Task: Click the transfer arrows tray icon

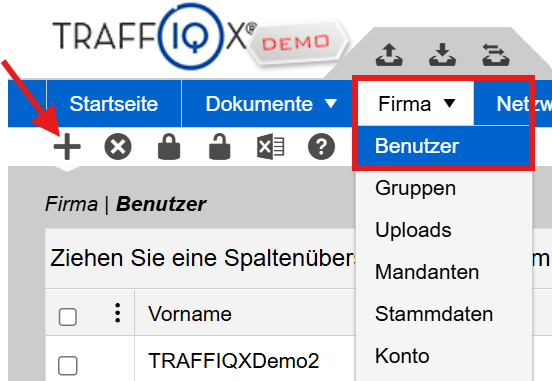Action: (496, 55)
